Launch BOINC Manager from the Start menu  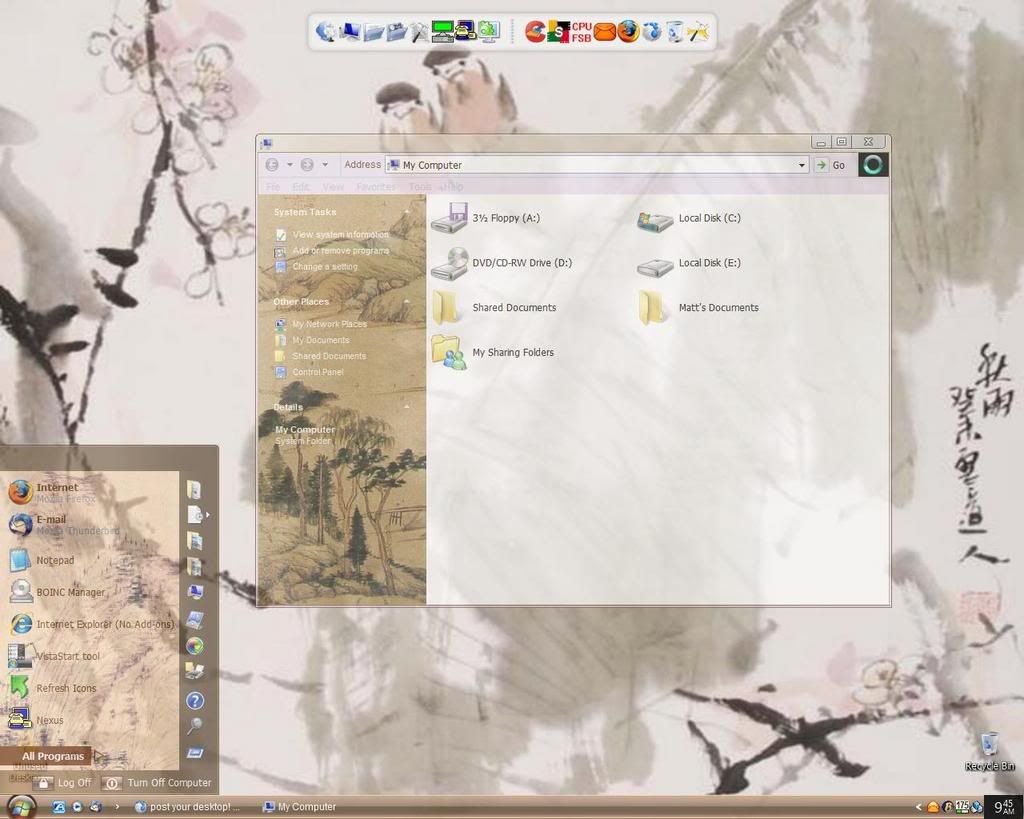tap(70, 592)
